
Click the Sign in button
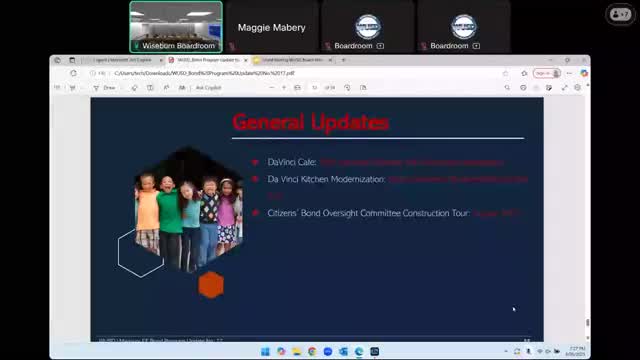tap(547, 73)
